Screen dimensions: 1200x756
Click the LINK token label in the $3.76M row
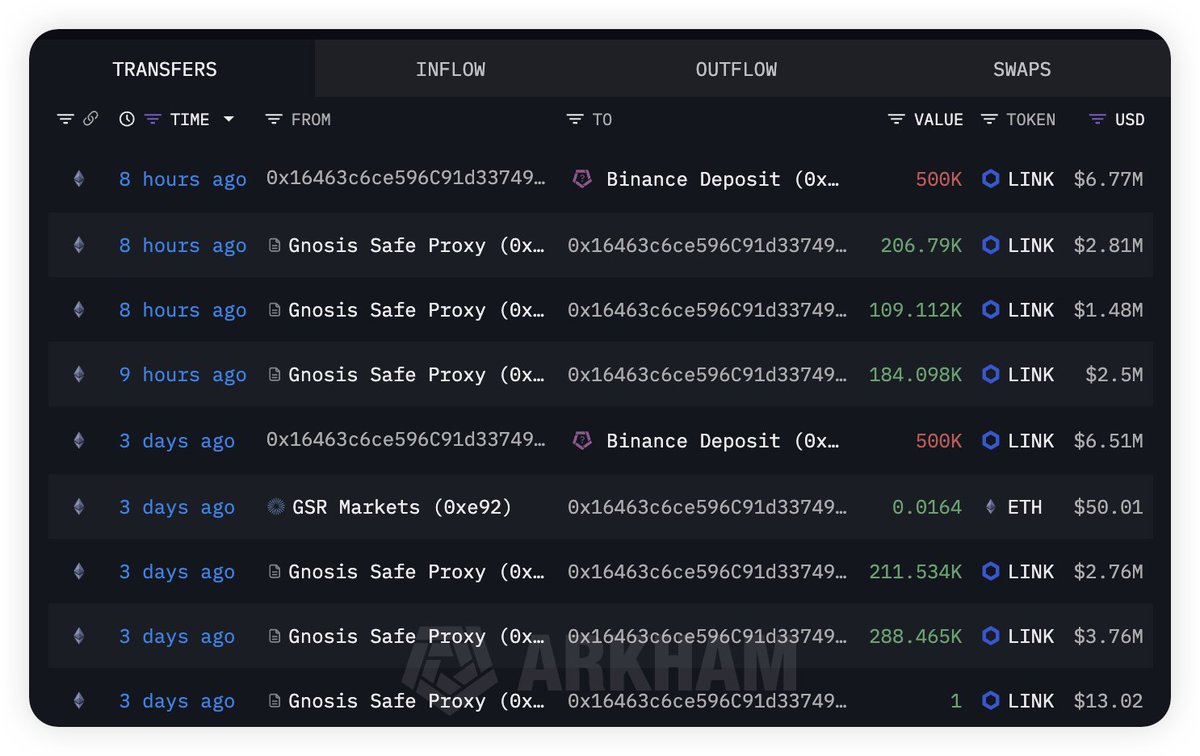click(x=1031, y=637)
